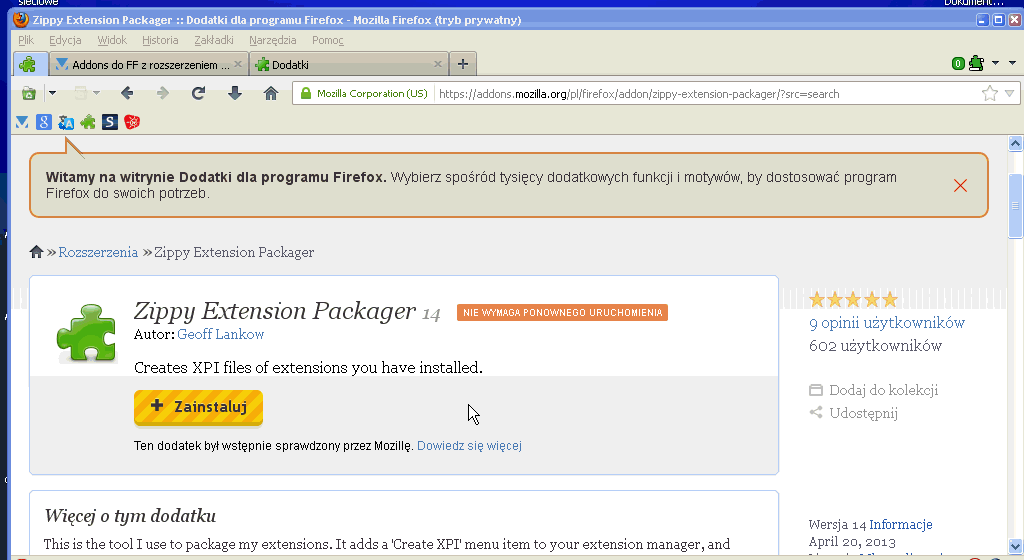Switch to the Dodatki tab
Screen dimensions: 1024x560
point(349,65)
